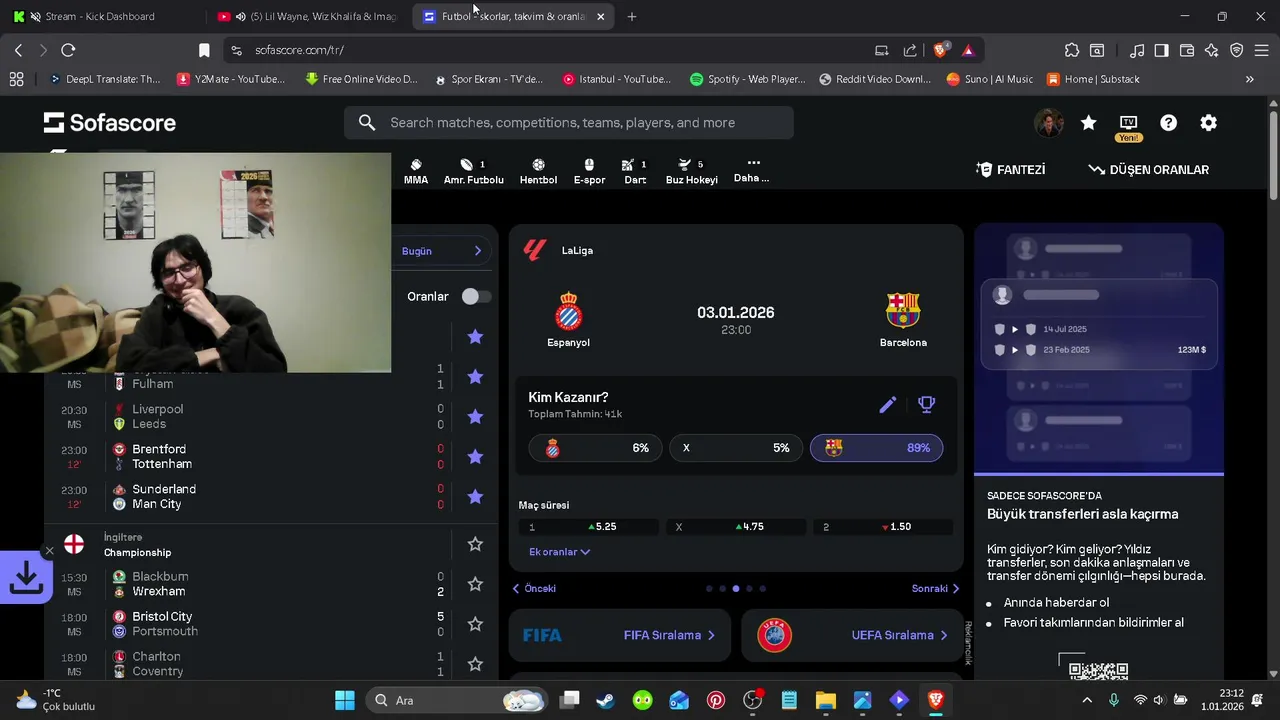Show hidden bookmarks with double chevron
Viewport: 1280px width, 720px height.
1249,79
